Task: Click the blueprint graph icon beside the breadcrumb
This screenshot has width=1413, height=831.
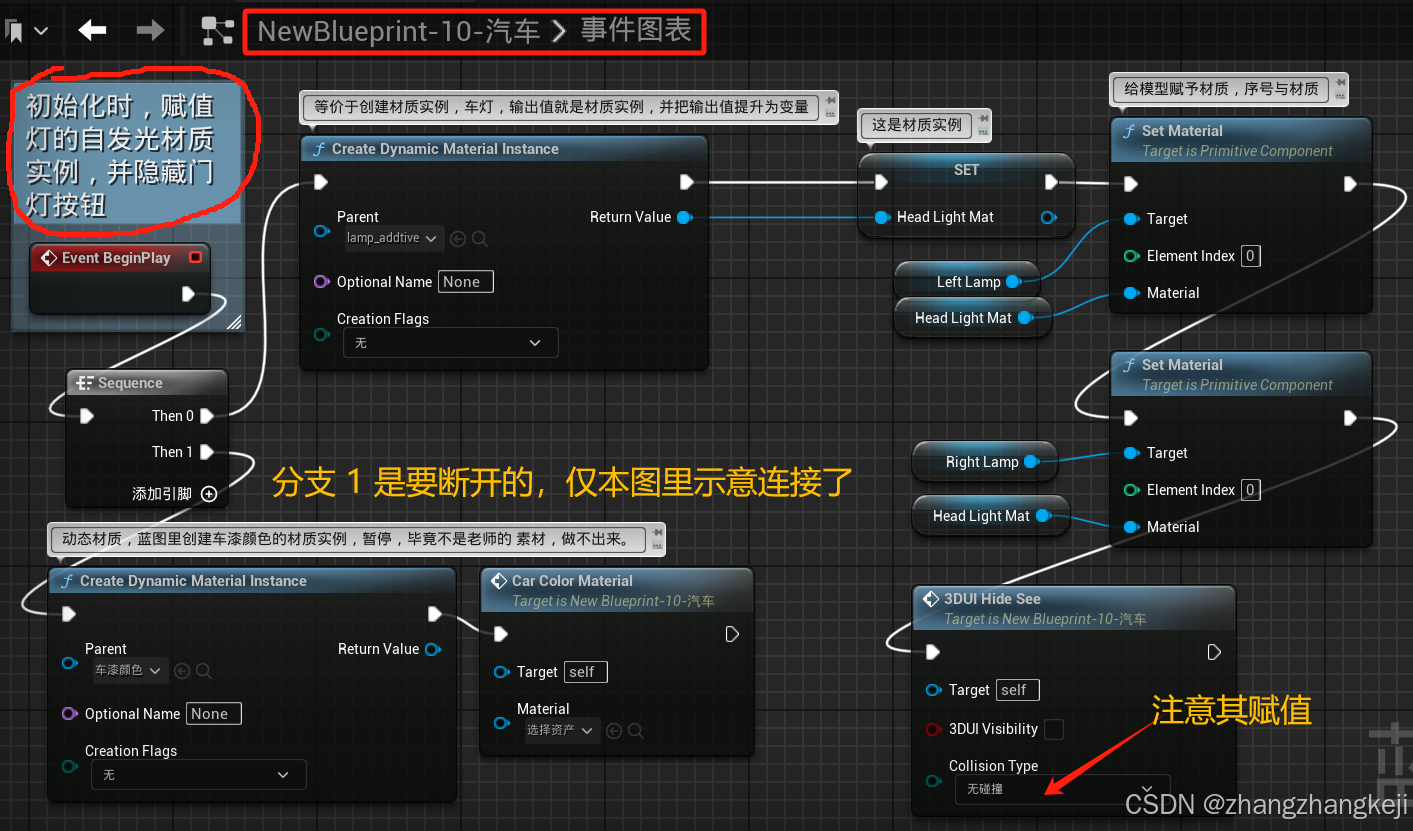Action: [218, 31]
